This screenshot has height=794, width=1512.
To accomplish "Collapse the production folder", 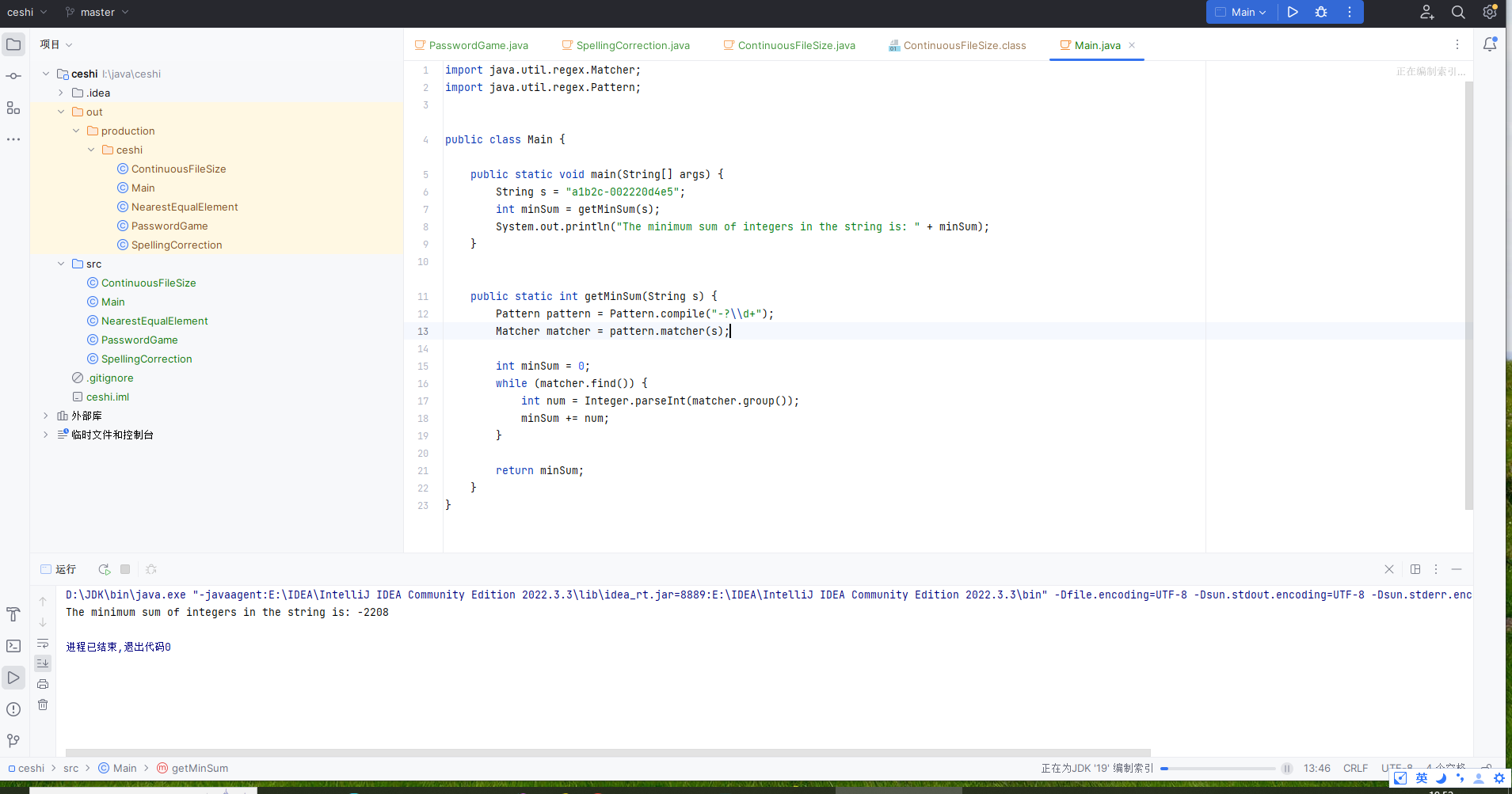I will click(x=76, y=131).
